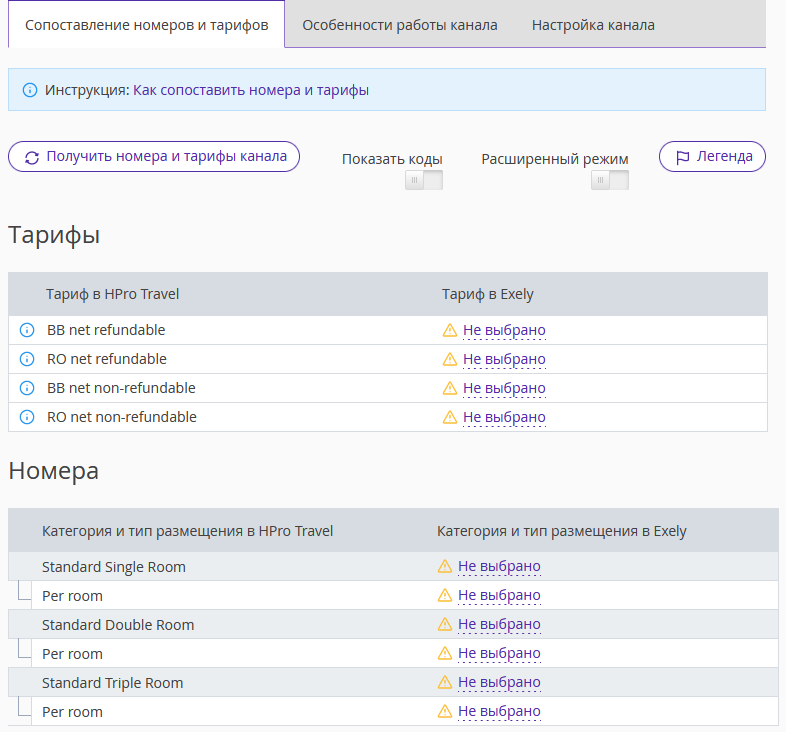The width and height of the screenshot is (786, 732).
Task: Click warning icon in RO net non-refundable row
Action: point(450,417)
